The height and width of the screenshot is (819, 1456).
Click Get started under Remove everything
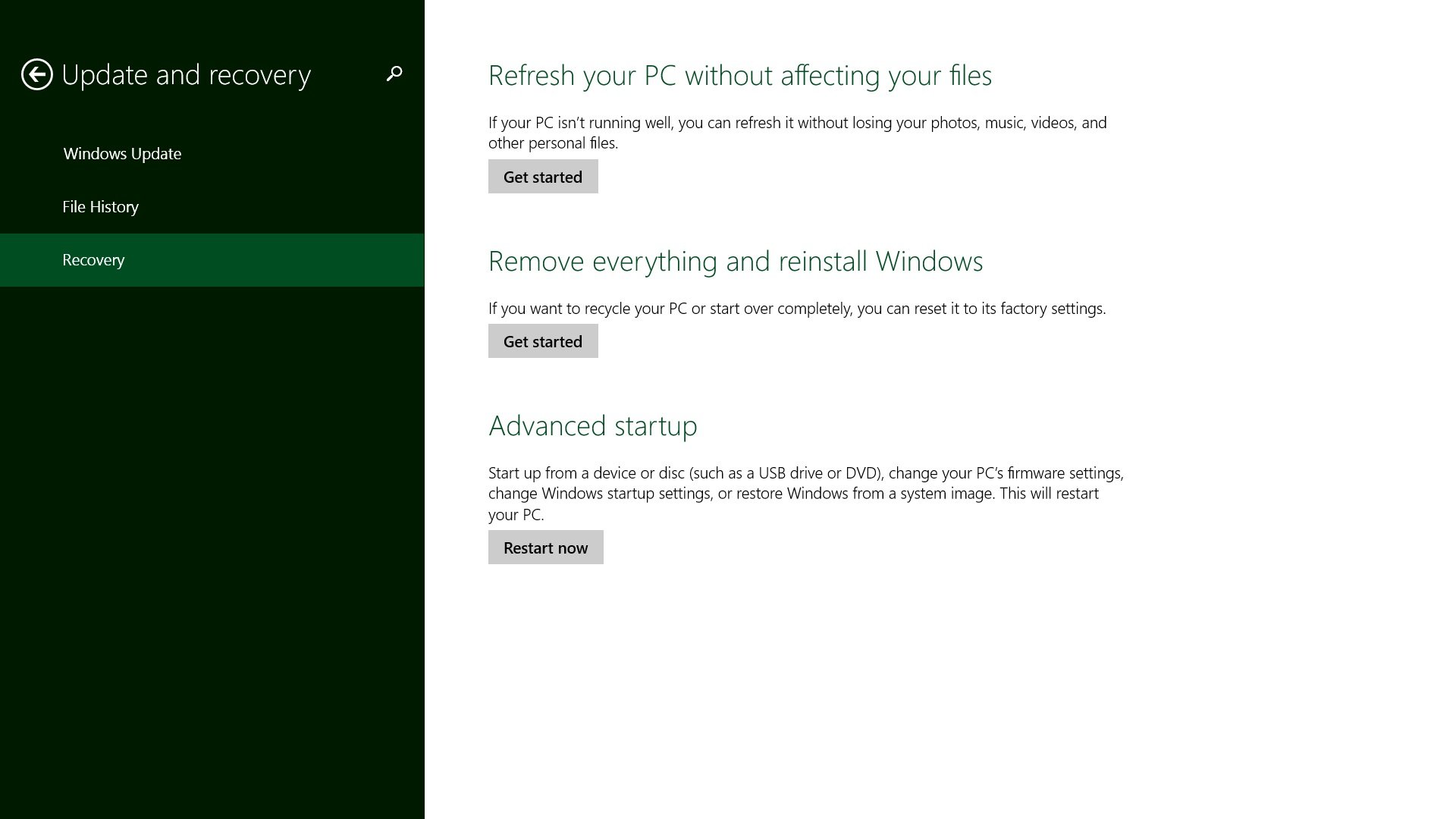point(543,341)
